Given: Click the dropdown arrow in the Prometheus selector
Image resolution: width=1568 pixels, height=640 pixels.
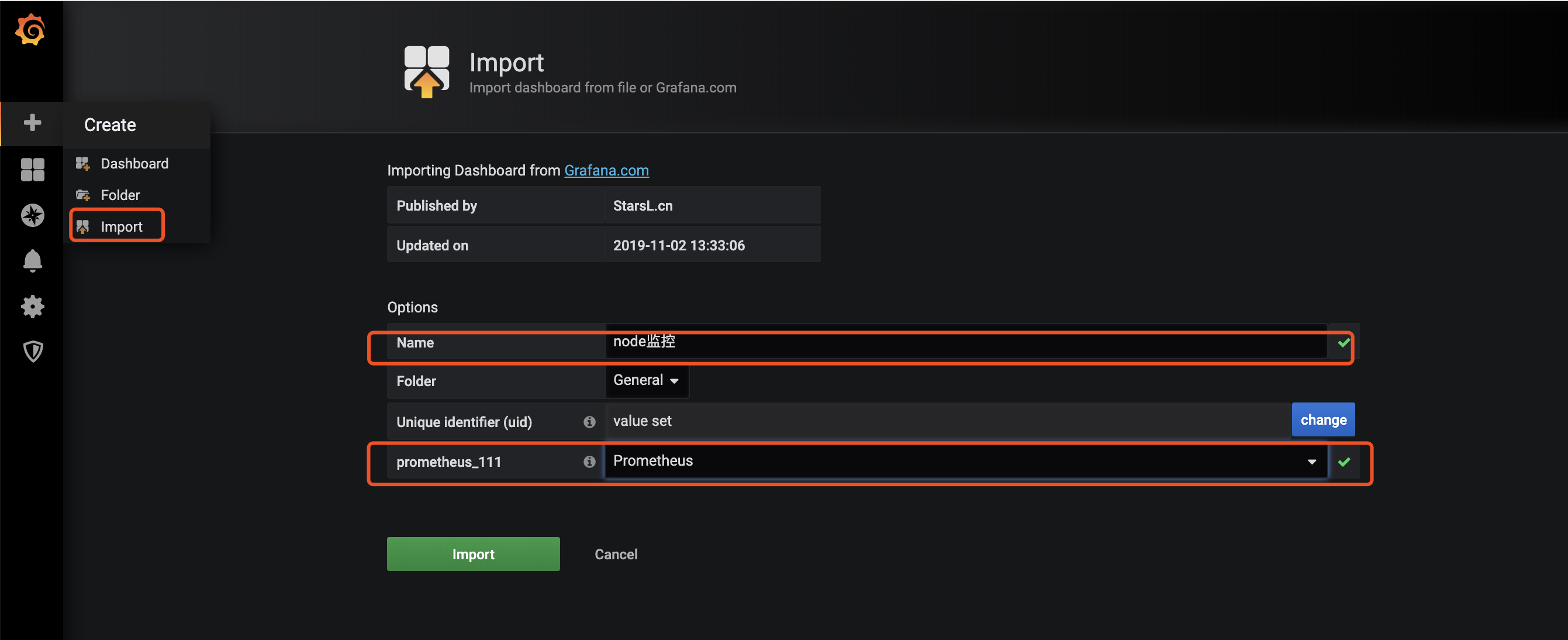Looking at the screenshot, I should 1311,462.
